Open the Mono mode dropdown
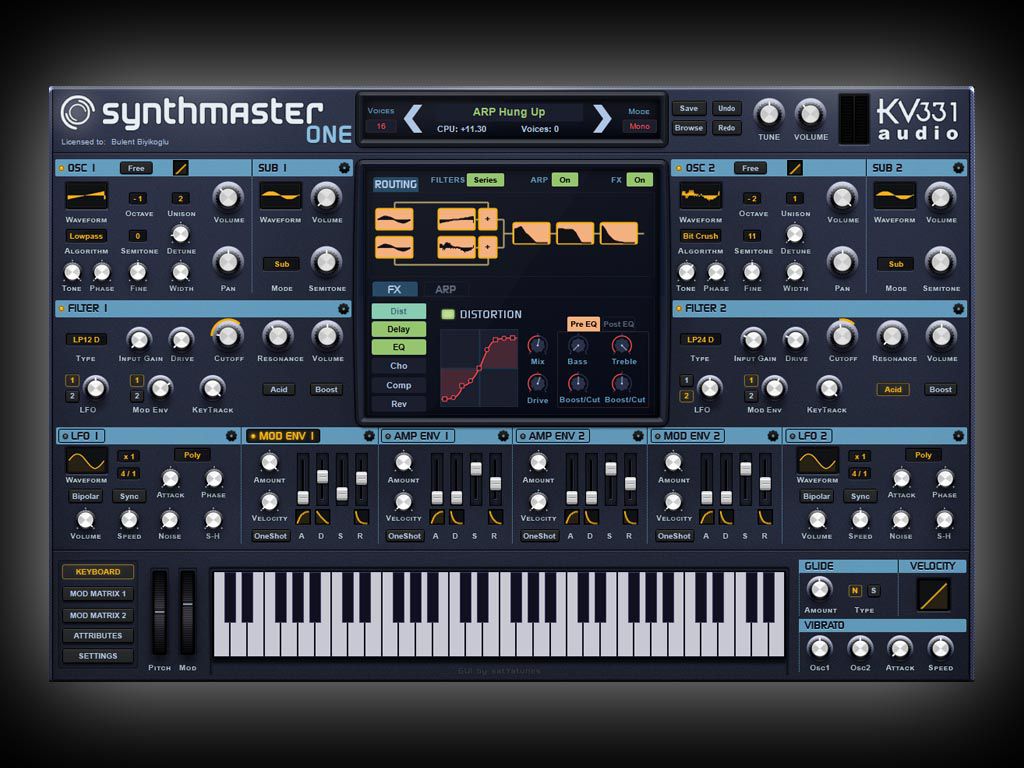This screenshot has height=768, width=1024. click(x=639, y=126)
